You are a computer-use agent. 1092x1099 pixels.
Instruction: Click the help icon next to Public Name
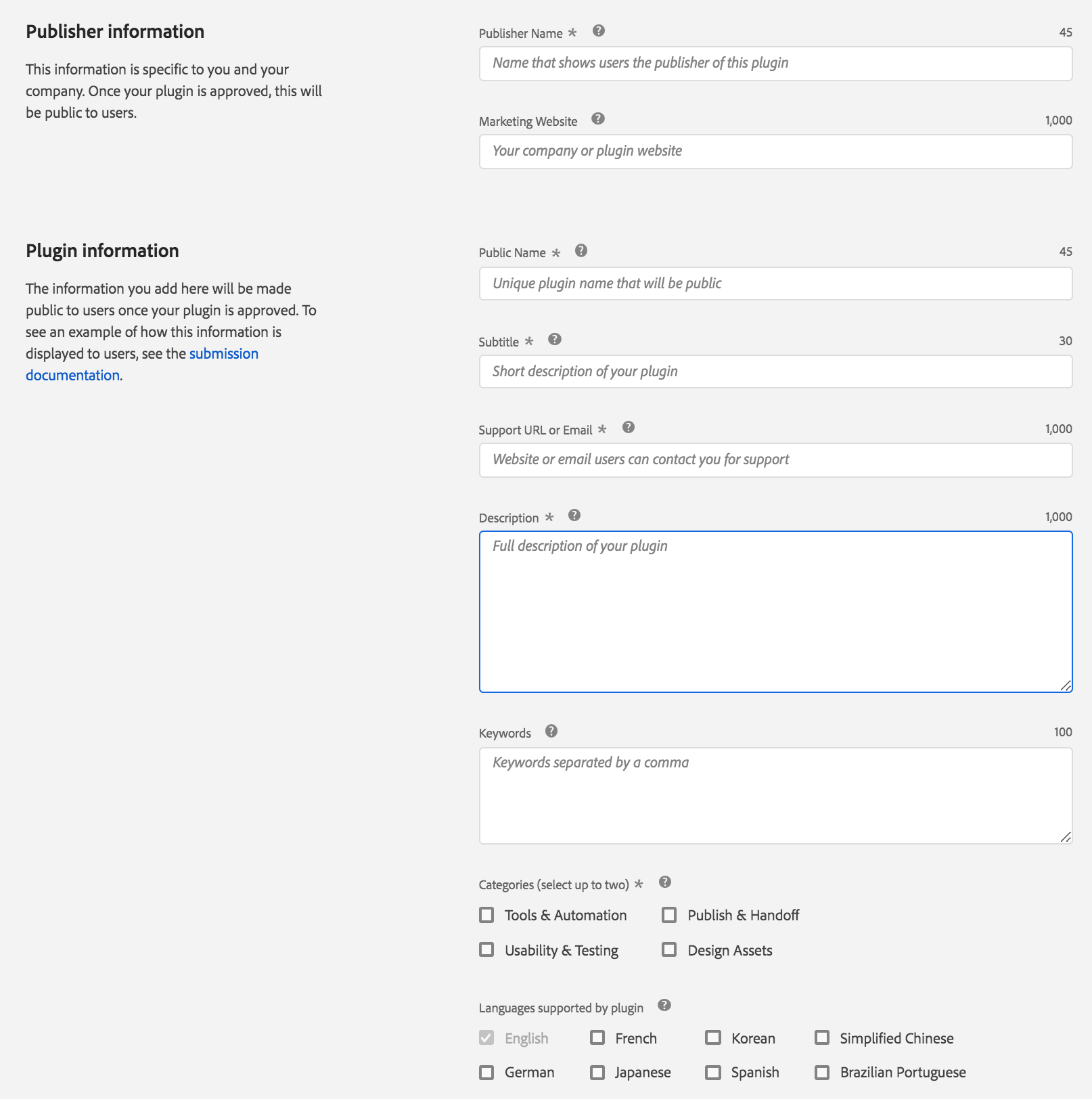pos(581,251)
